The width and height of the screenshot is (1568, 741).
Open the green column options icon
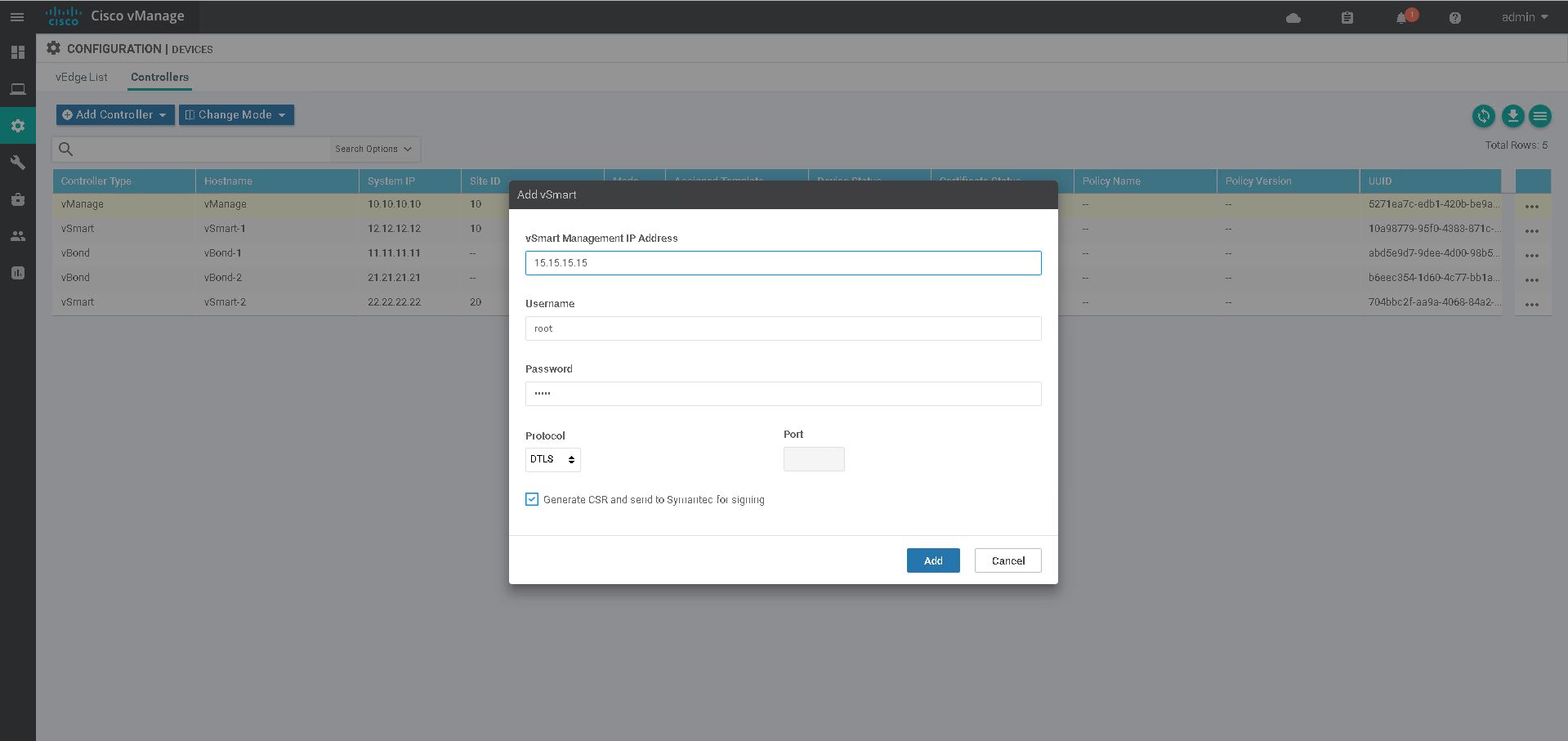(x=1540, y=116)
